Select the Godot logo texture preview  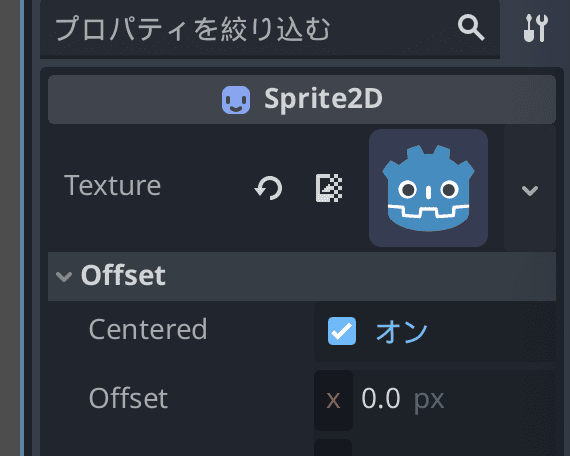[x=428, y=188]
